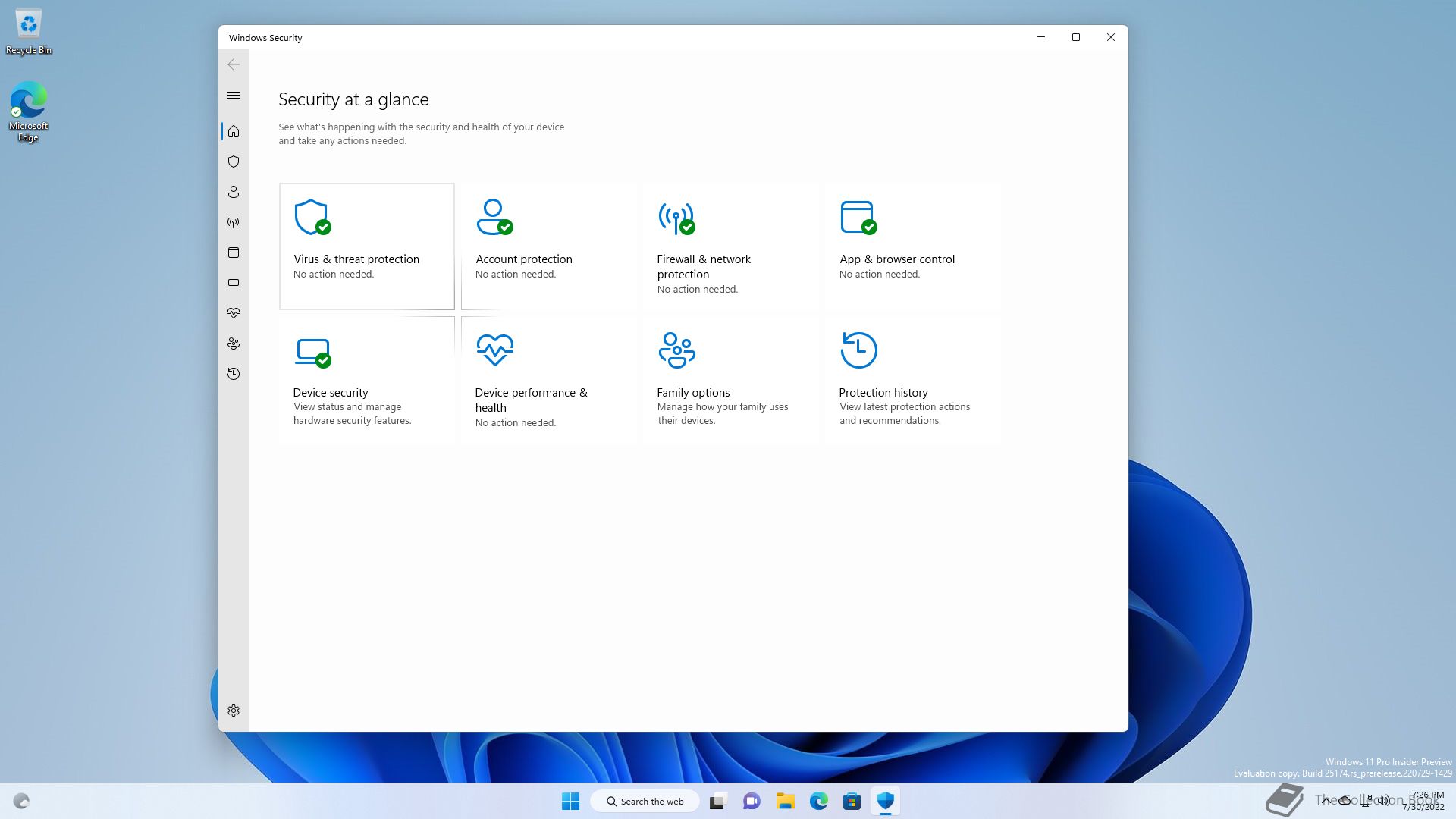Open Device performance & health title link

(x=531, y=400)
